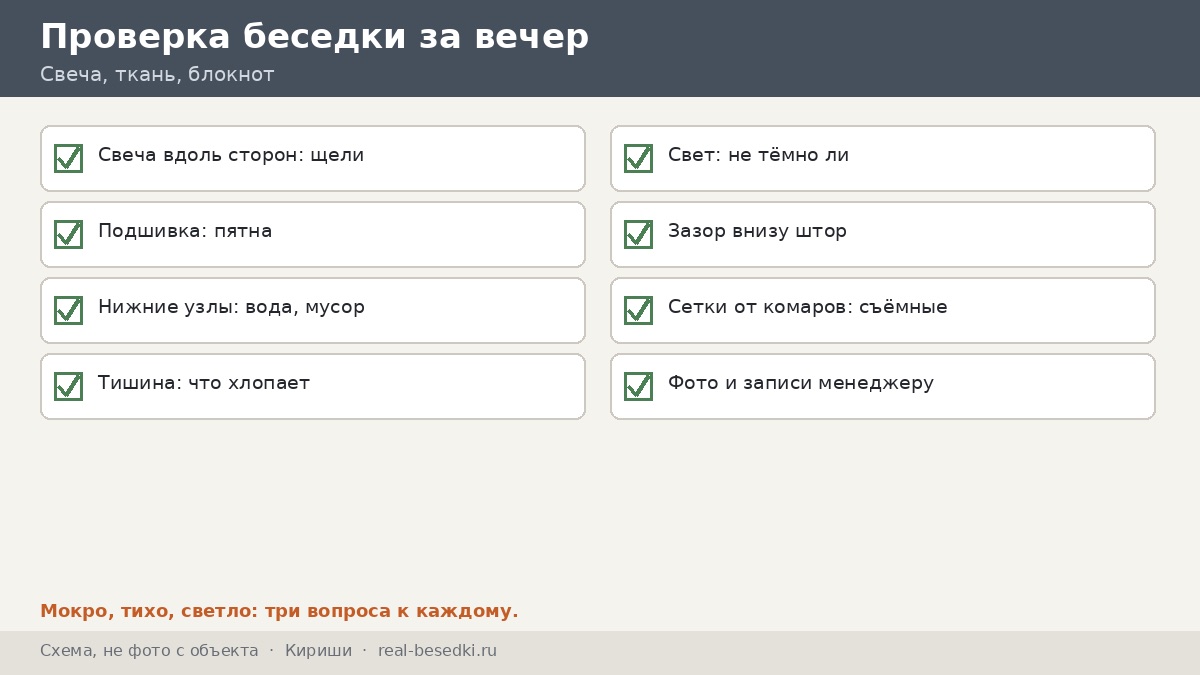1200x675 pixels.
Task: Click the 'Кириши' footer text
Action: click(x=318, y=651)
